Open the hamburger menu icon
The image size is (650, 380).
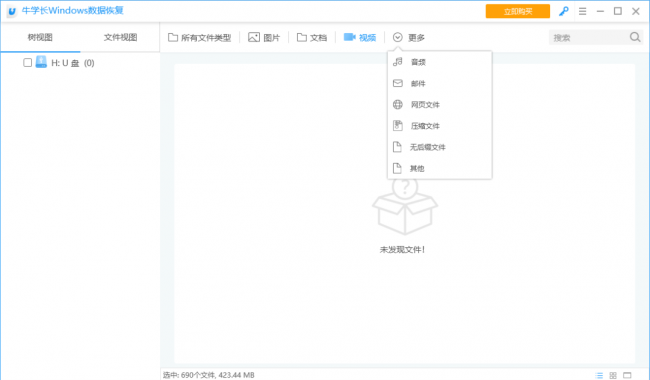pos(582,12)
